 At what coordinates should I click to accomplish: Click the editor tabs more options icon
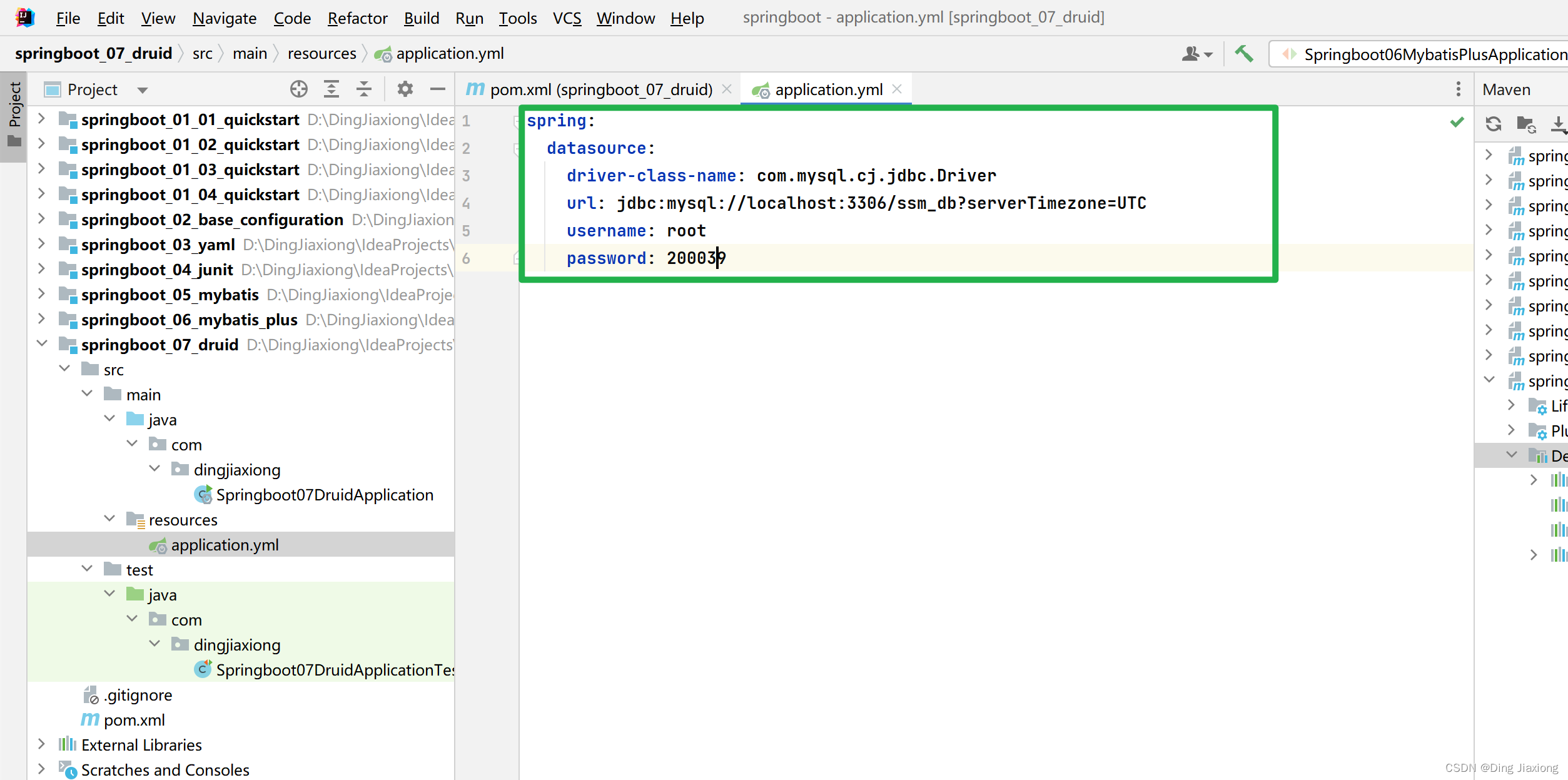(x=1458, y=89)
